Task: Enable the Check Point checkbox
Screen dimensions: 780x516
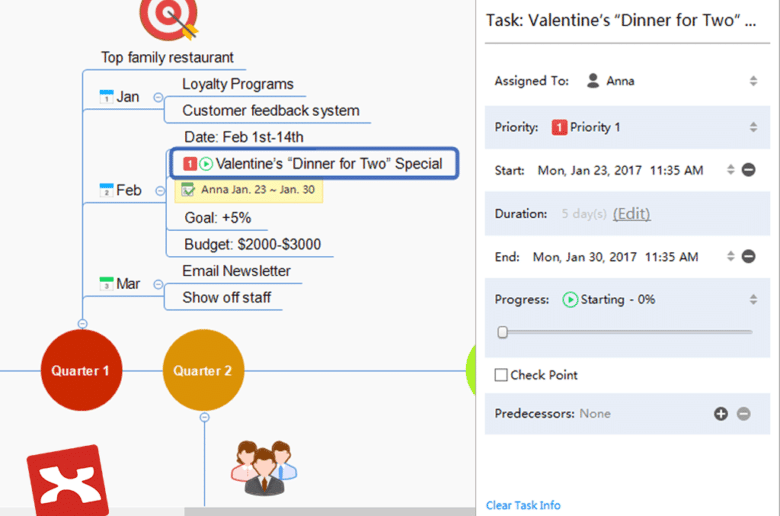Action: pos(501,375)
